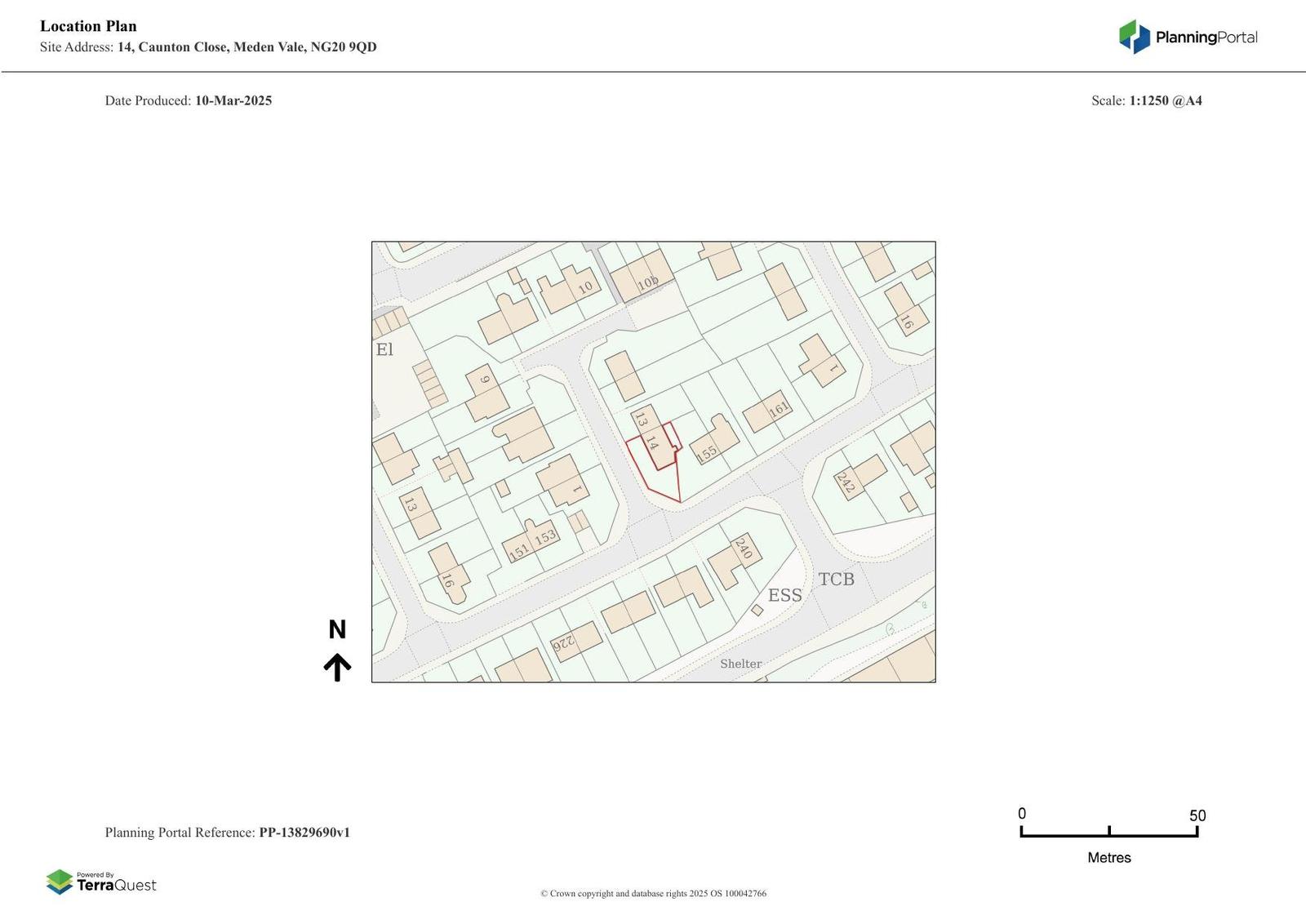Viewport: 1306px width, 924px height.
Task: Click the building labeled 226
Action: pyautogui.click(x=576, y=640)
